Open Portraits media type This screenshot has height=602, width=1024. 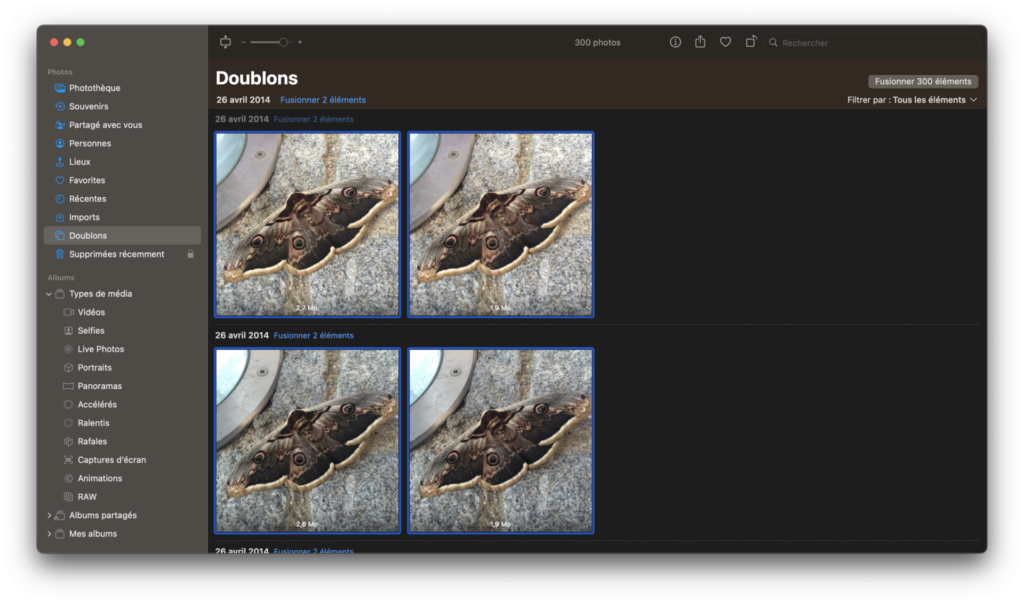[x=122, y=368]
